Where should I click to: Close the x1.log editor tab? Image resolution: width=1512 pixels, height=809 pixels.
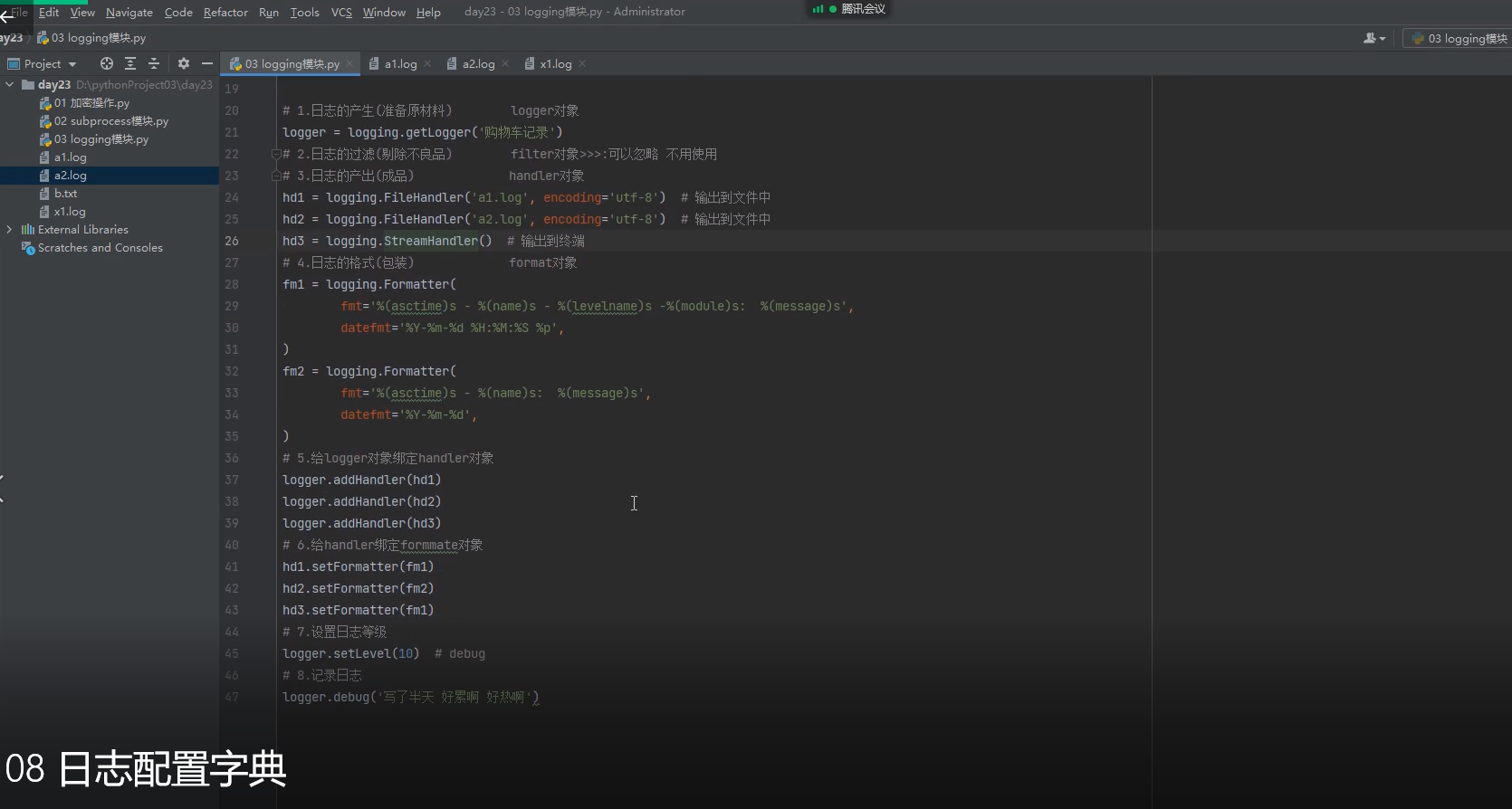(x=582, y=63)
